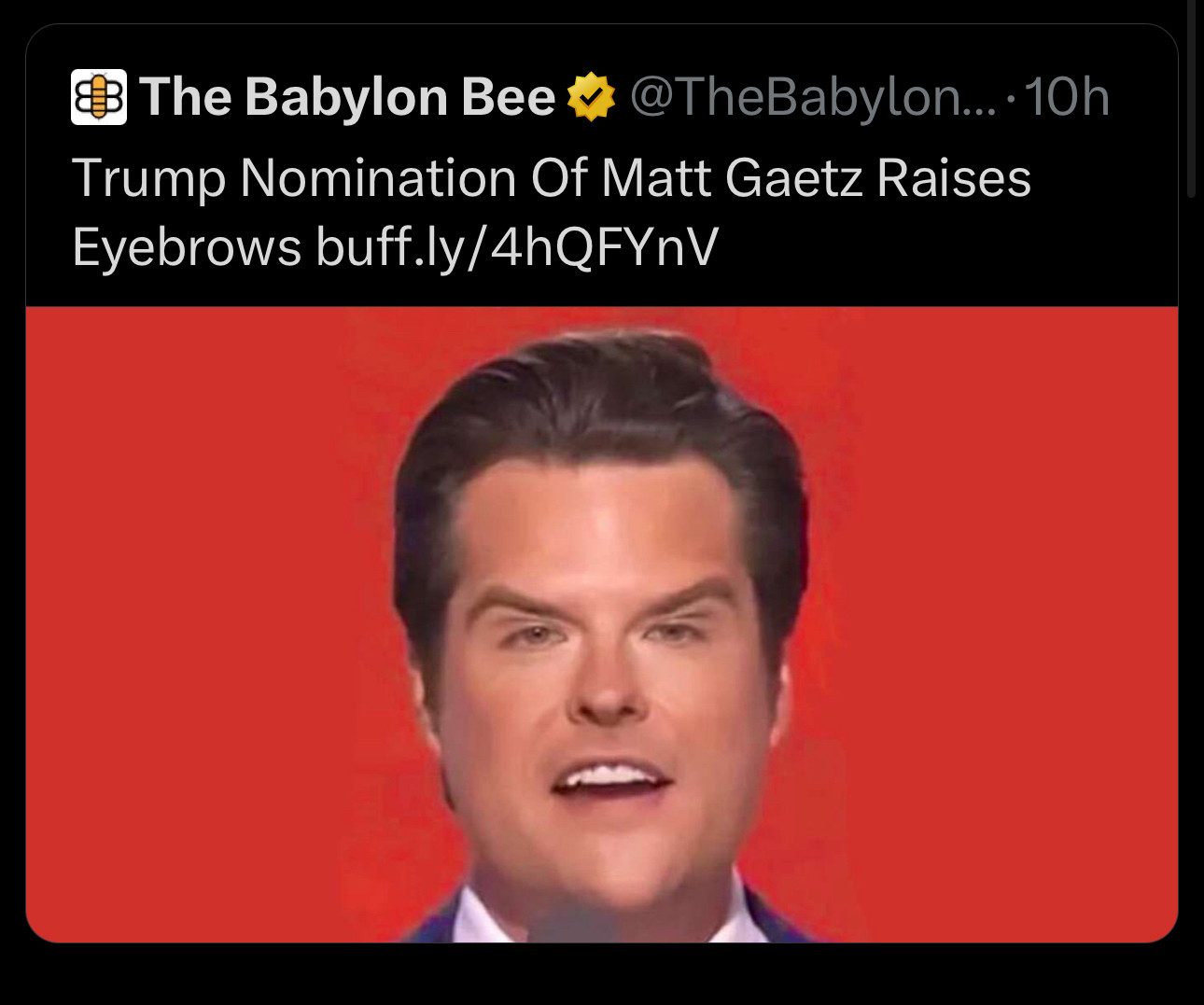Click the Matt Gaetz name in the headline
1204x1005 pixels.
[731, 177]
